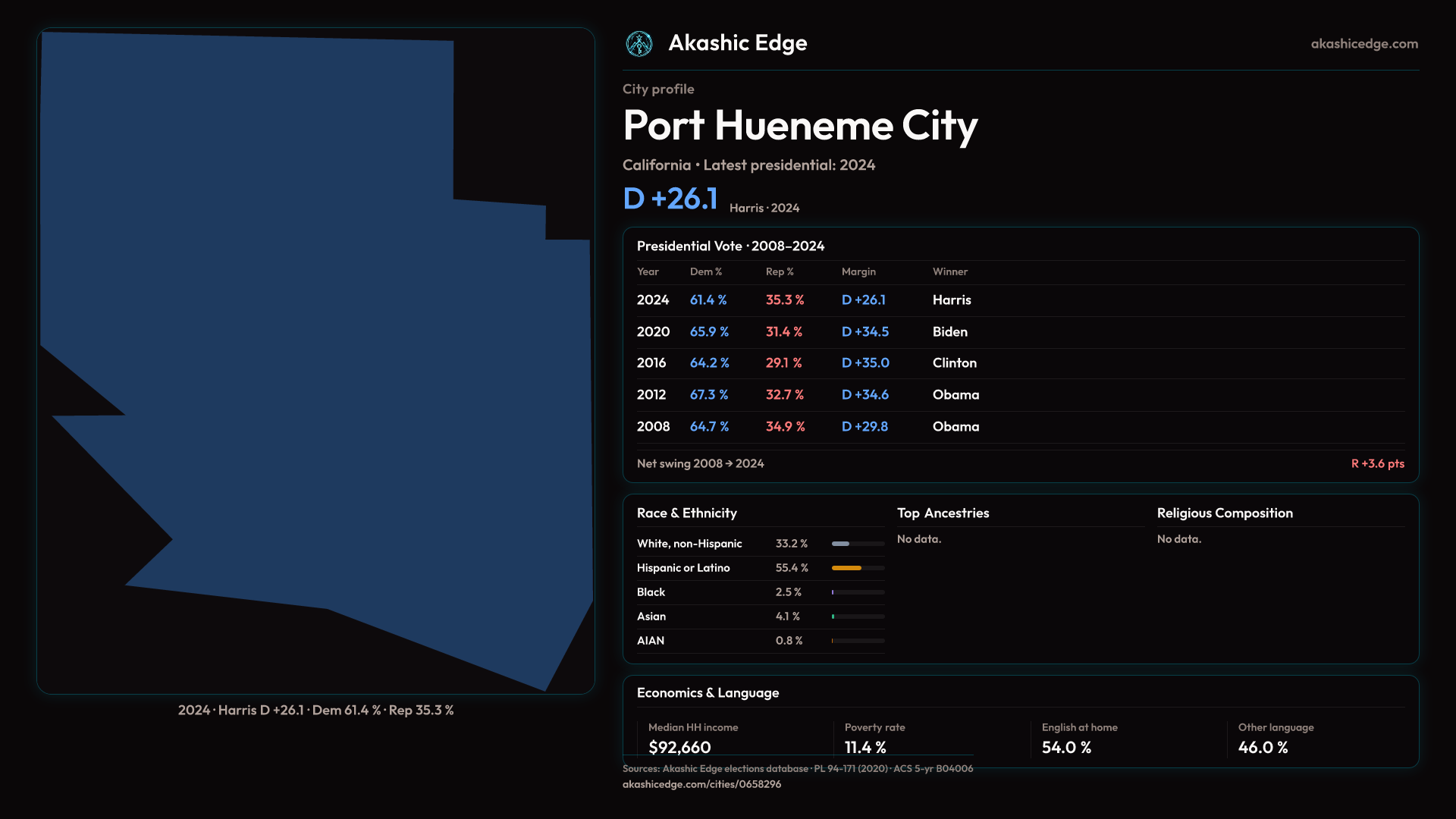Click the R +3.6 pts net swing value
The image size is (1456, 819).
click(1377, 463)
